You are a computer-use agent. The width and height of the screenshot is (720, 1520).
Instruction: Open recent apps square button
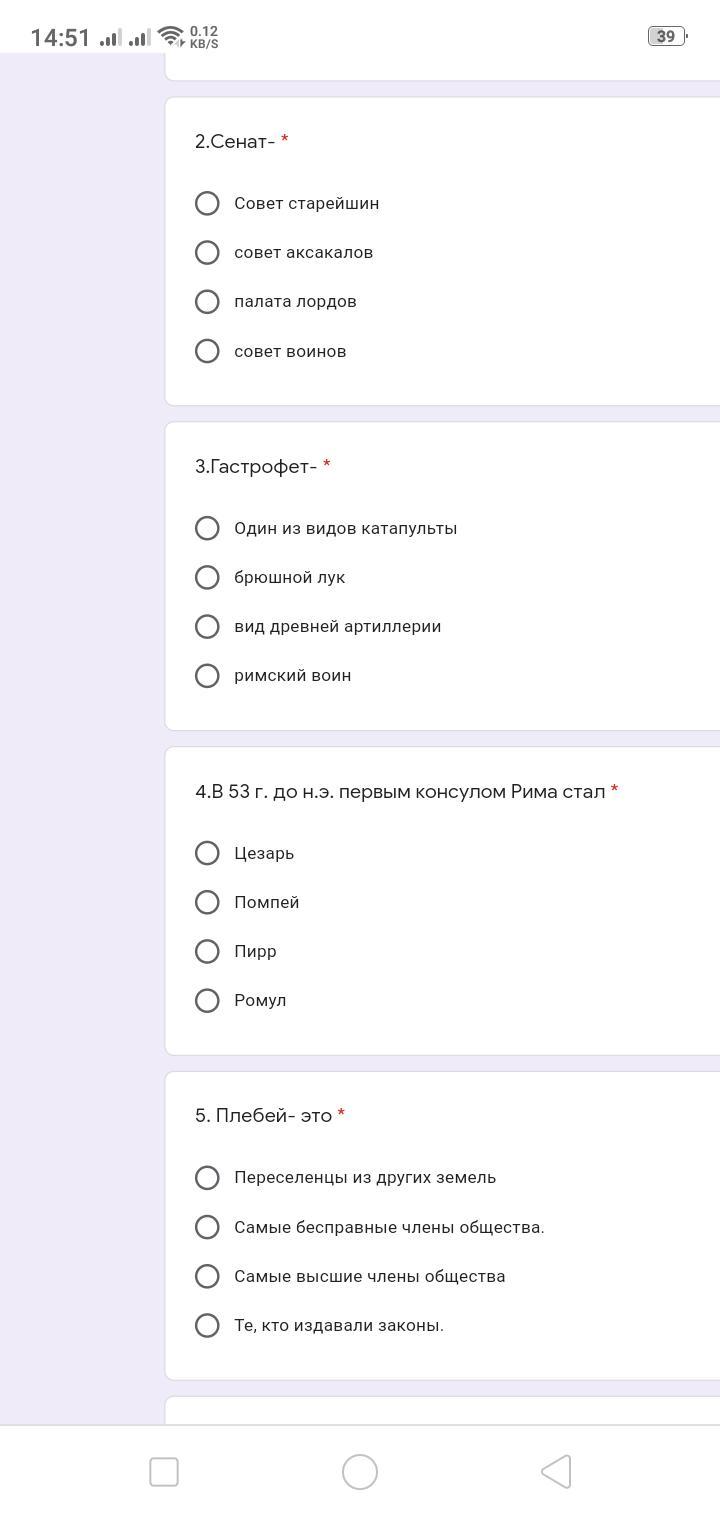pyautogui.click(x=164, y=1472)
